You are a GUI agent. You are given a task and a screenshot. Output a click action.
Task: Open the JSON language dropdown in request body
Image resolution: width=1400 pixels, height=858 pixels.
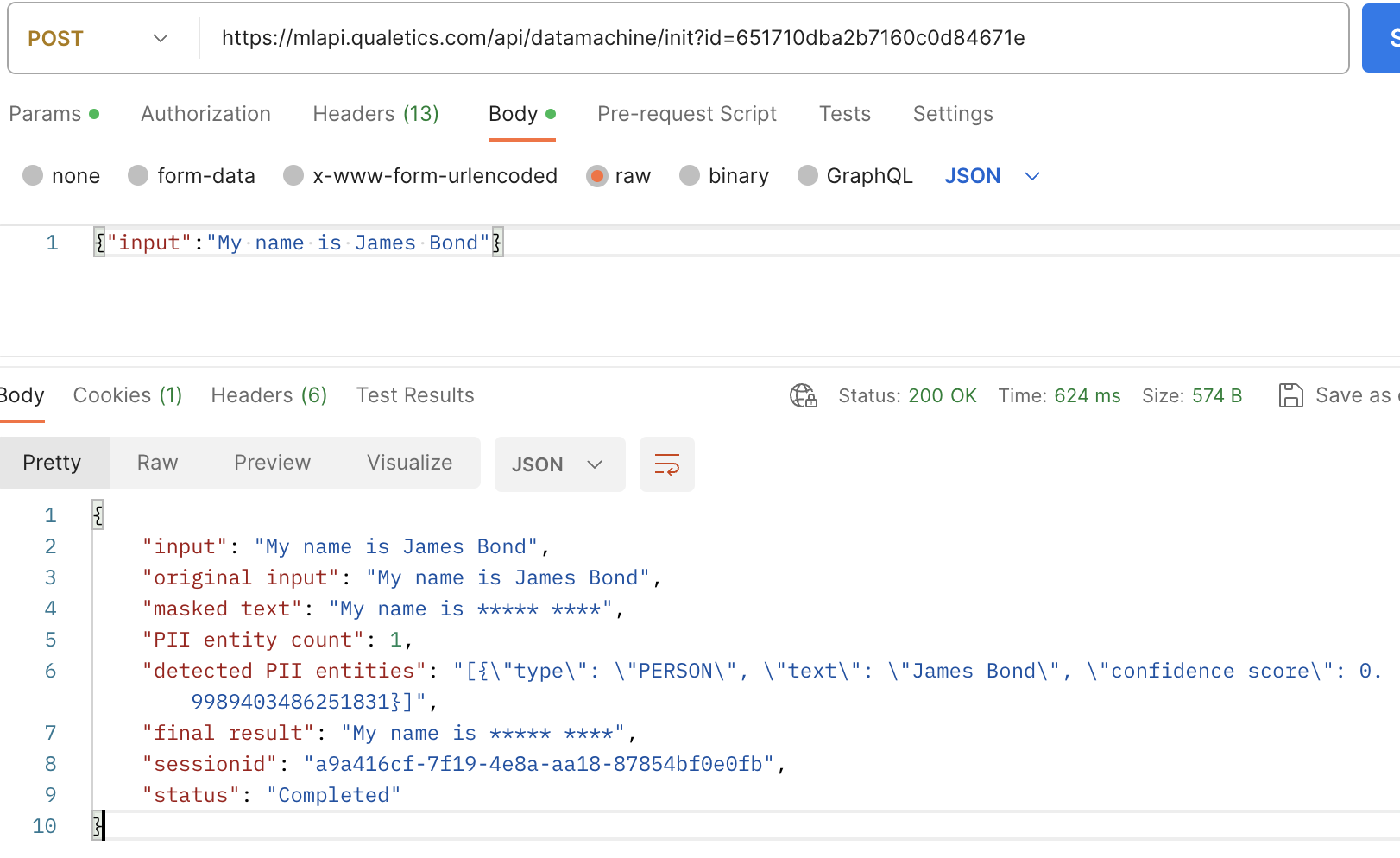[991, 176]
